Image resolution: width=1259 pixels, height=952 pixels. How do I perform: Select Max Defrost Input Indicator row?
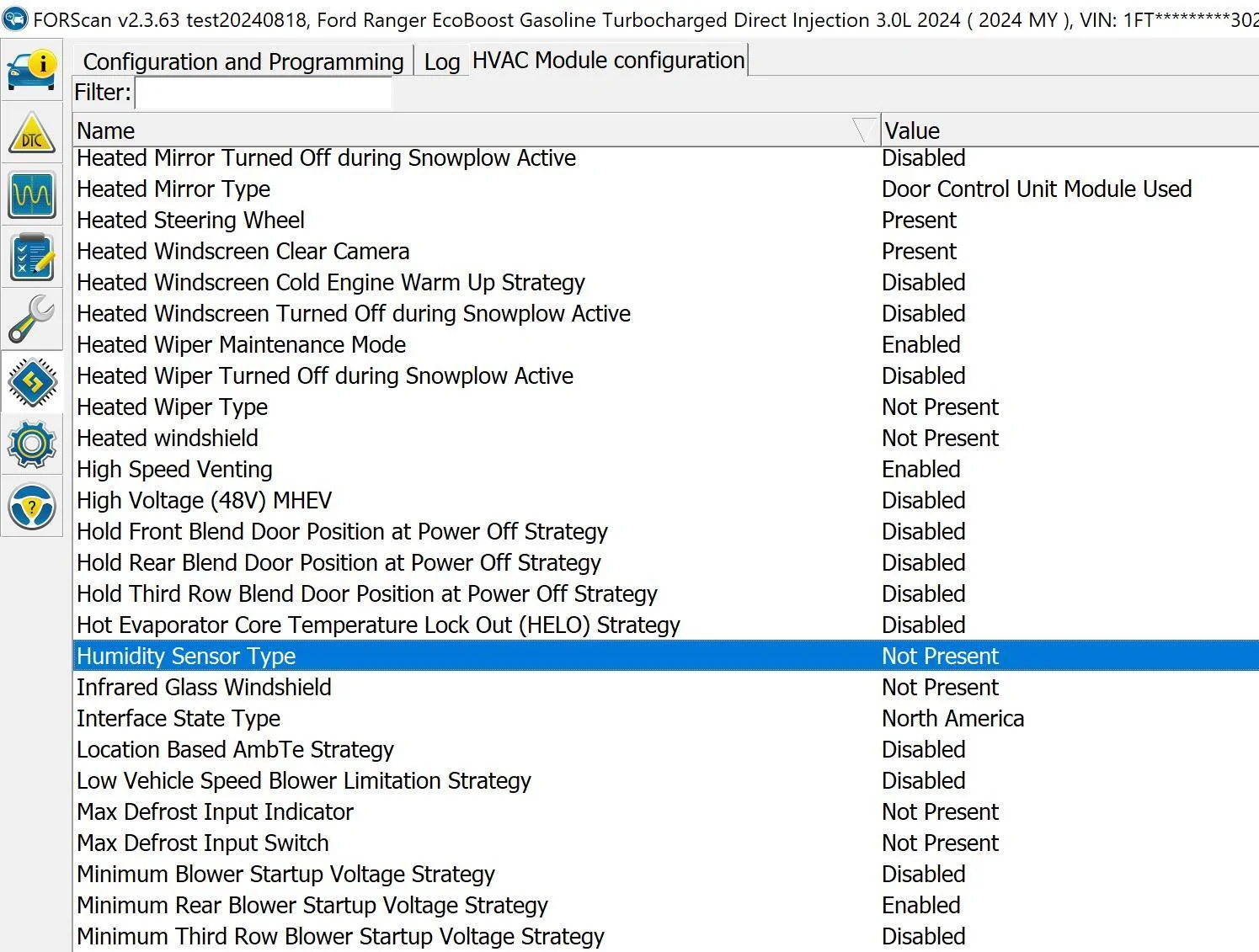coord(666,811)
